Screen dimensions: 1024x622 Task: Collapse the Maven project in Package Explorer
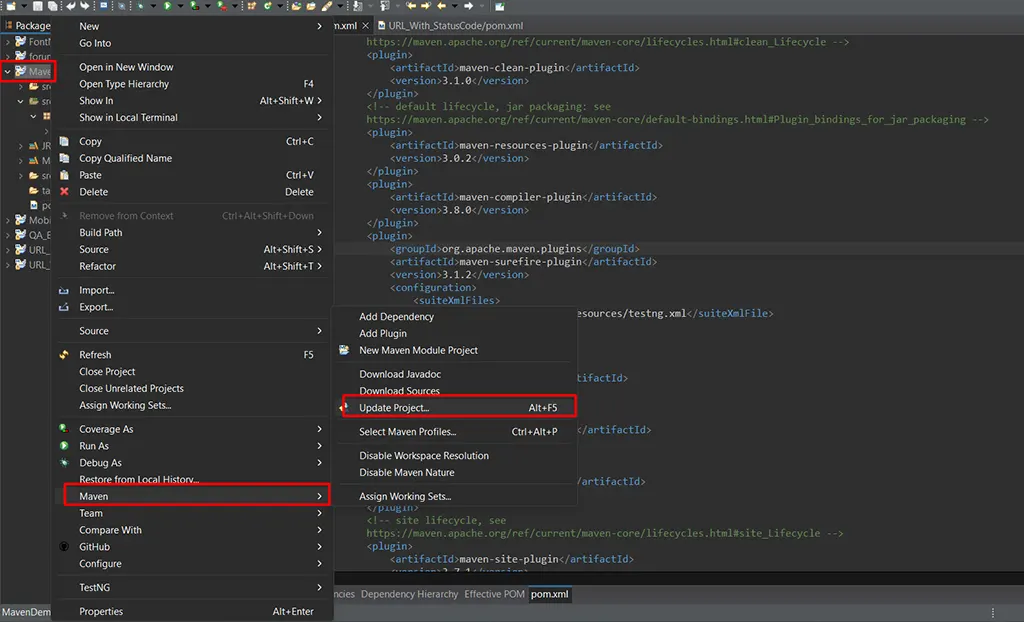(x=8, y=71)
